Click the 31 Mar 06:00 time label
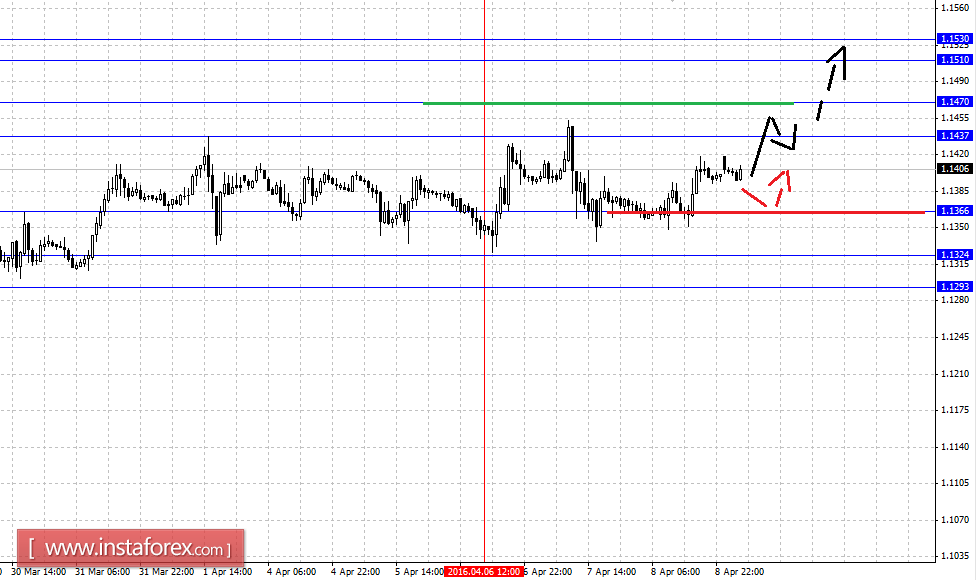Screen dimensions: 977x580 click(102, 571)
